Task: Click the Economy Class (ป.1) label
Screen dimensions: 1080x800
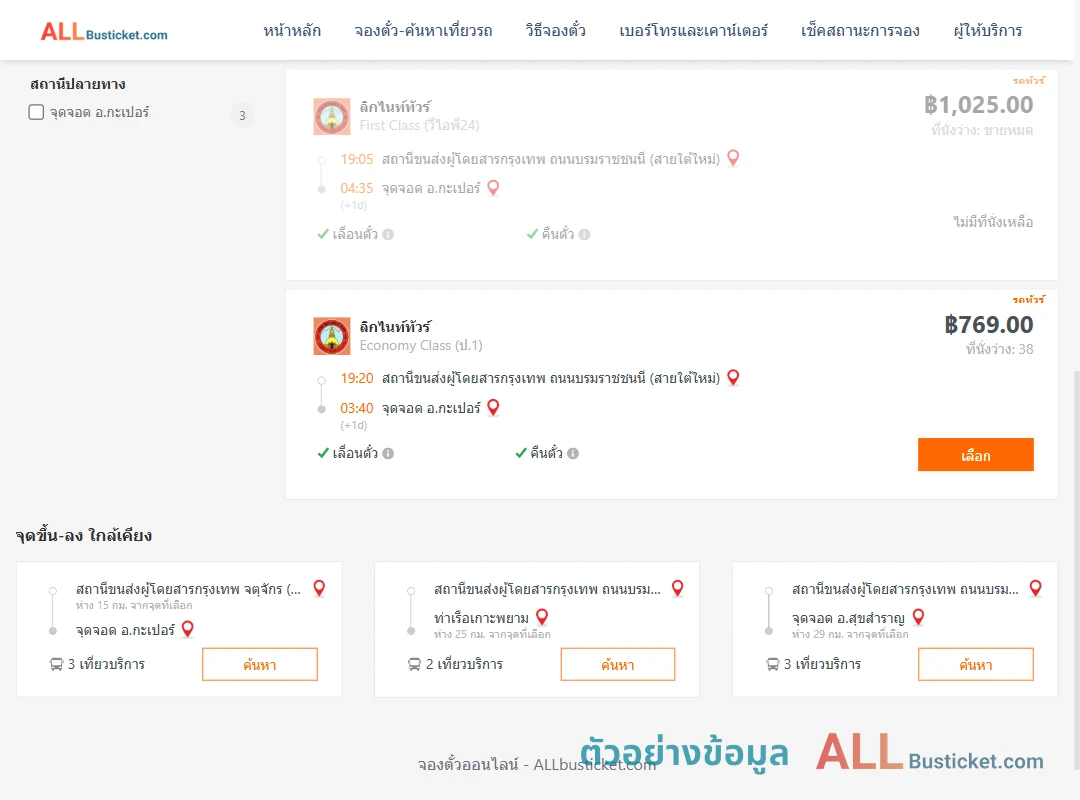Action: 421,345
